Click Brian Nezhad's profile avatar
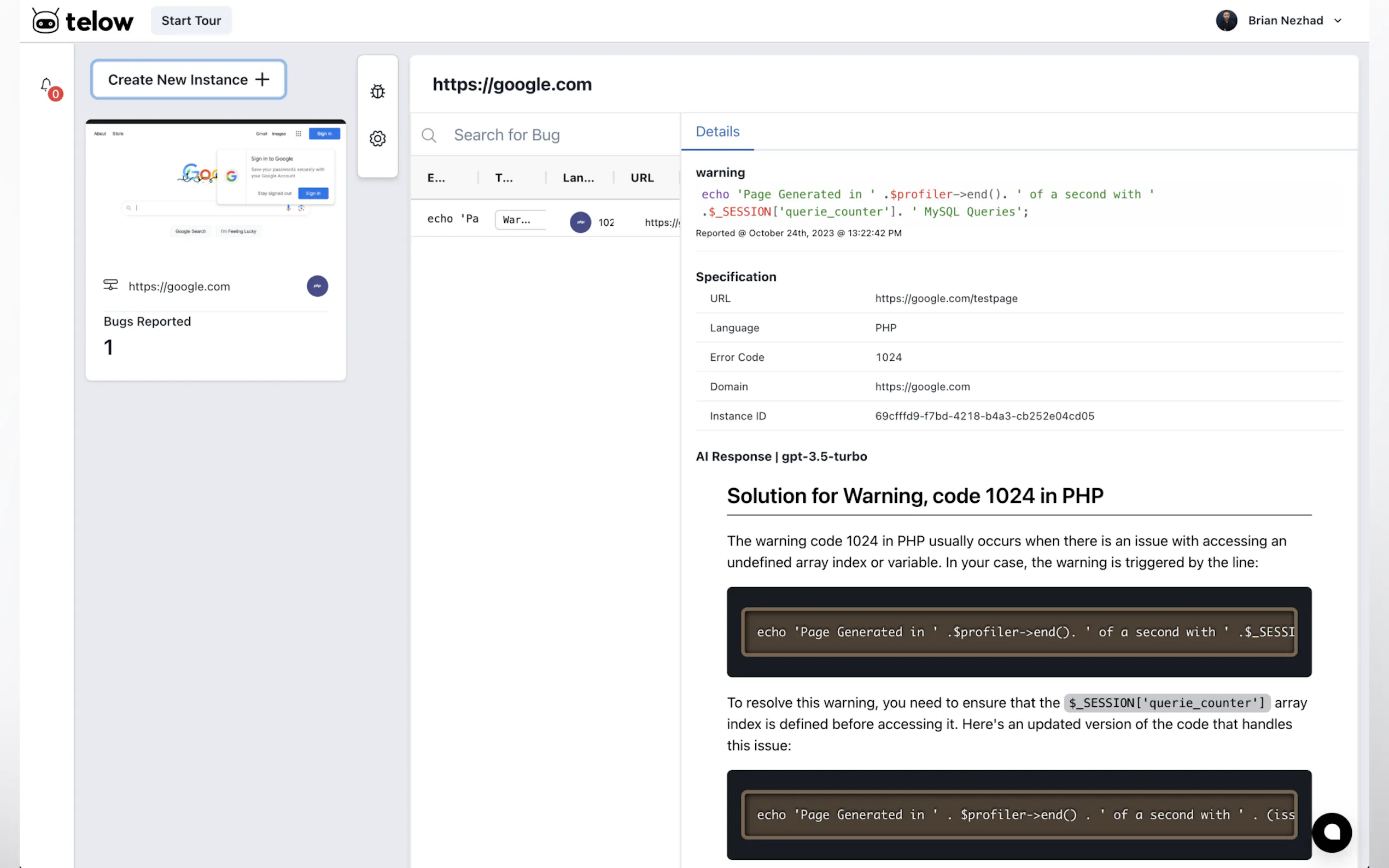The height and width of the screenshot is (868, 1389). click(x=1226, y=21)
